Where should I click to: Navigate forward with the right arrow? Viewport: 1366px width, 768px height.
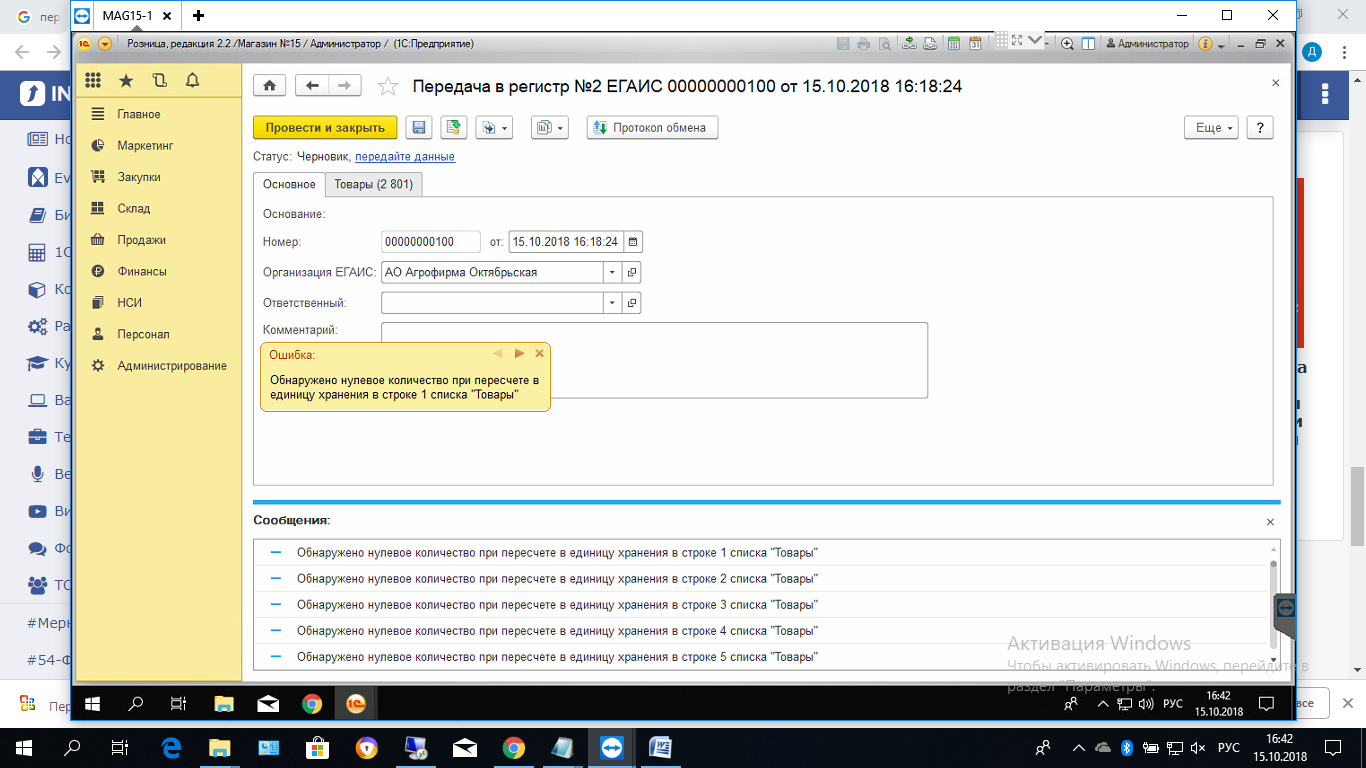(345, 86)
